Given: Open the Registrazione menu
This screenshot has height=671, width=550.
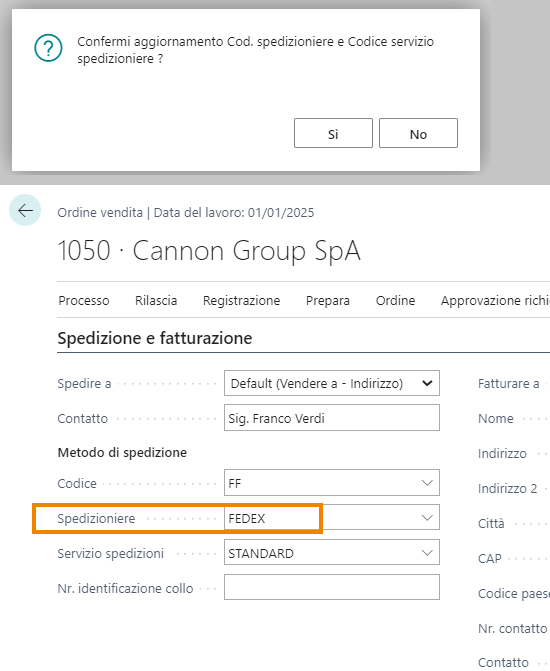Looking at the screenshot, I should click(x=241, y=300).
